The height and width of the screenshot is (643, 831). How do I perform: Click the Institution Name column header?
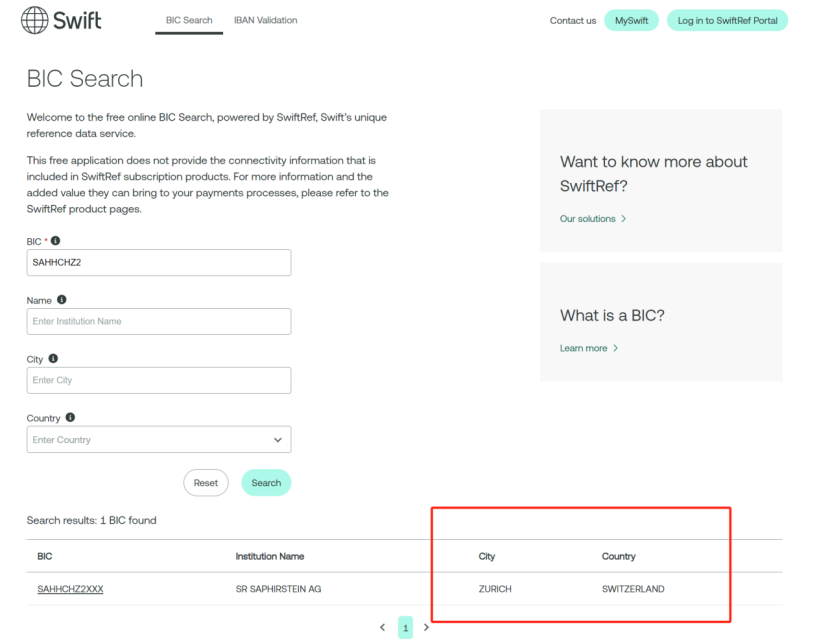pyautogui.click(x=270, y=556)
